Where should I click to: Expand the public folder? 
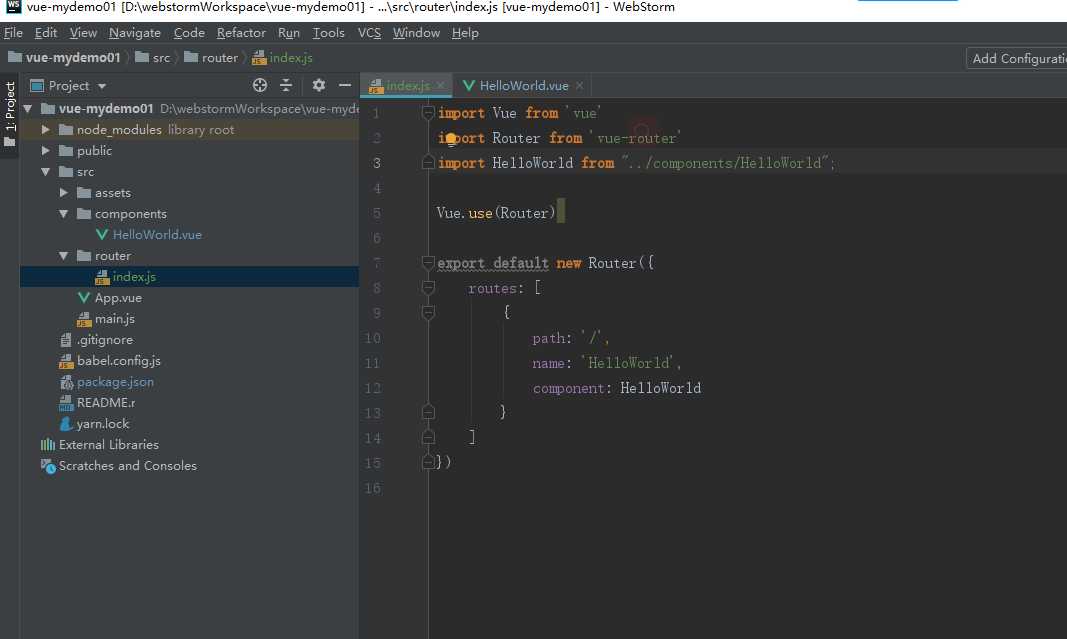tap(46, 150)
